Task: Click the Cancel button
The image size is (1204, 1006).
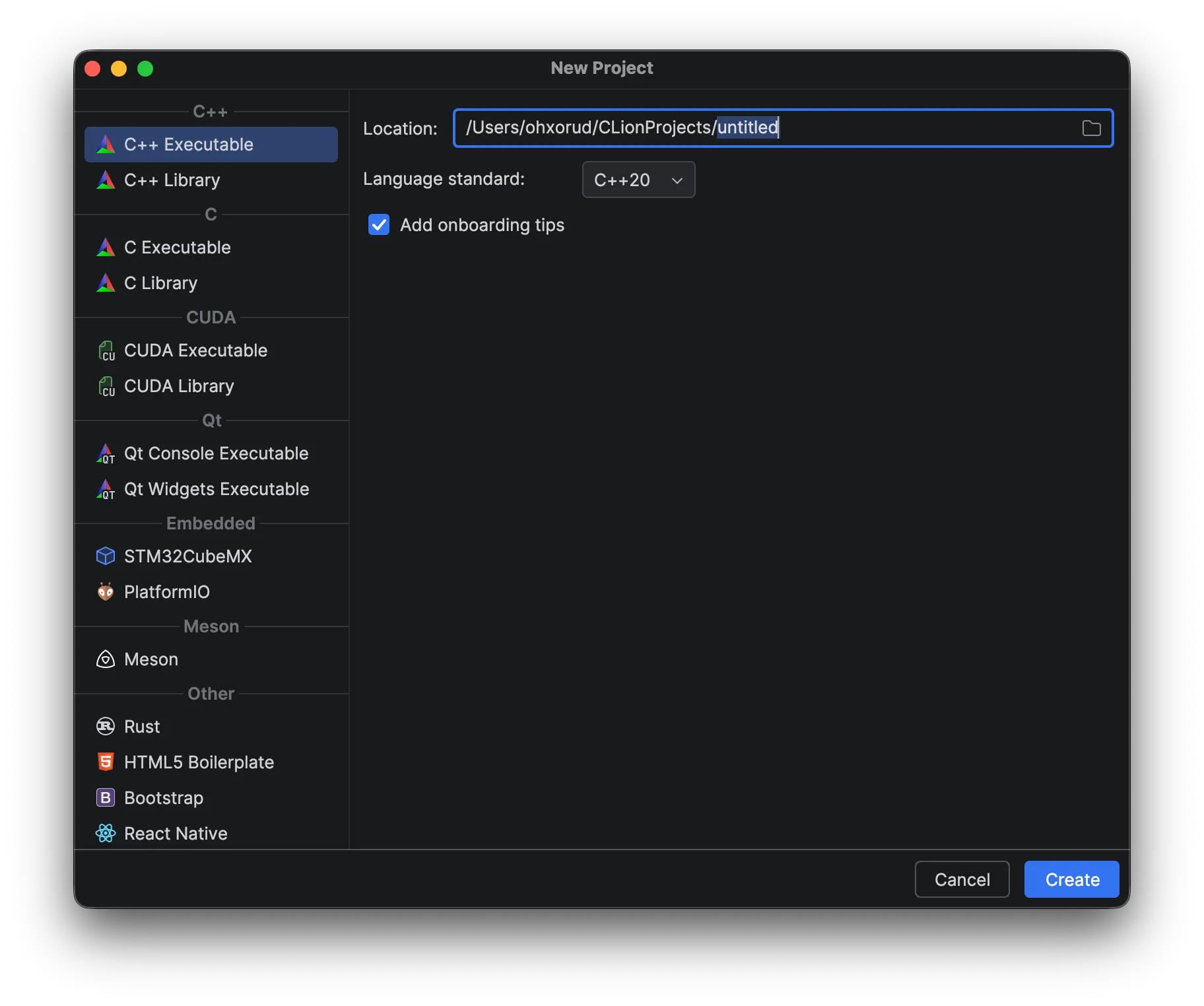Action: point(962,879)
